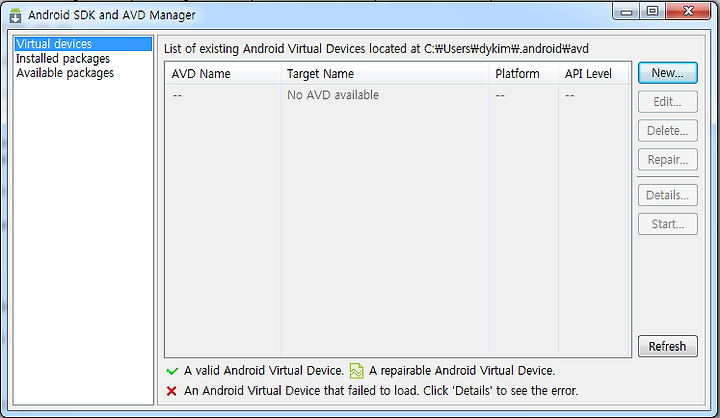Refresh the virtual device list
The height and width of the screenshot is (418, 720).
pyautogui.click(x=668, y=346)
